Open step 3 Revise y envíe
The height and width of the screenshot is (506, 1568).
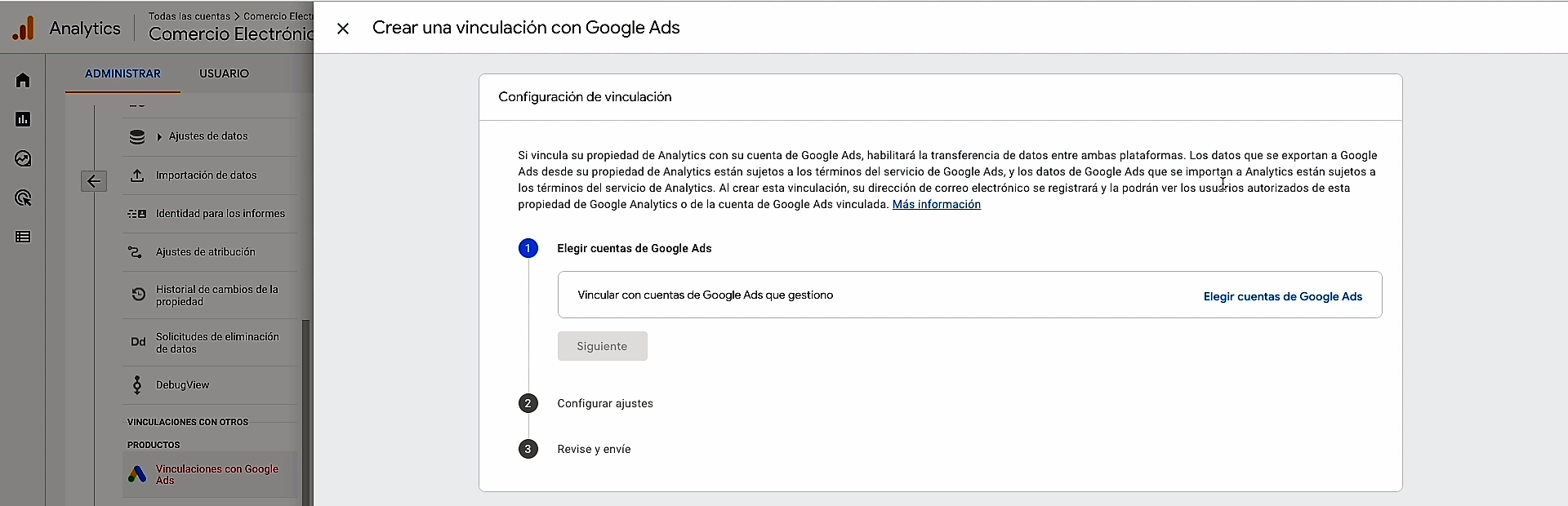tap(594, 449)
